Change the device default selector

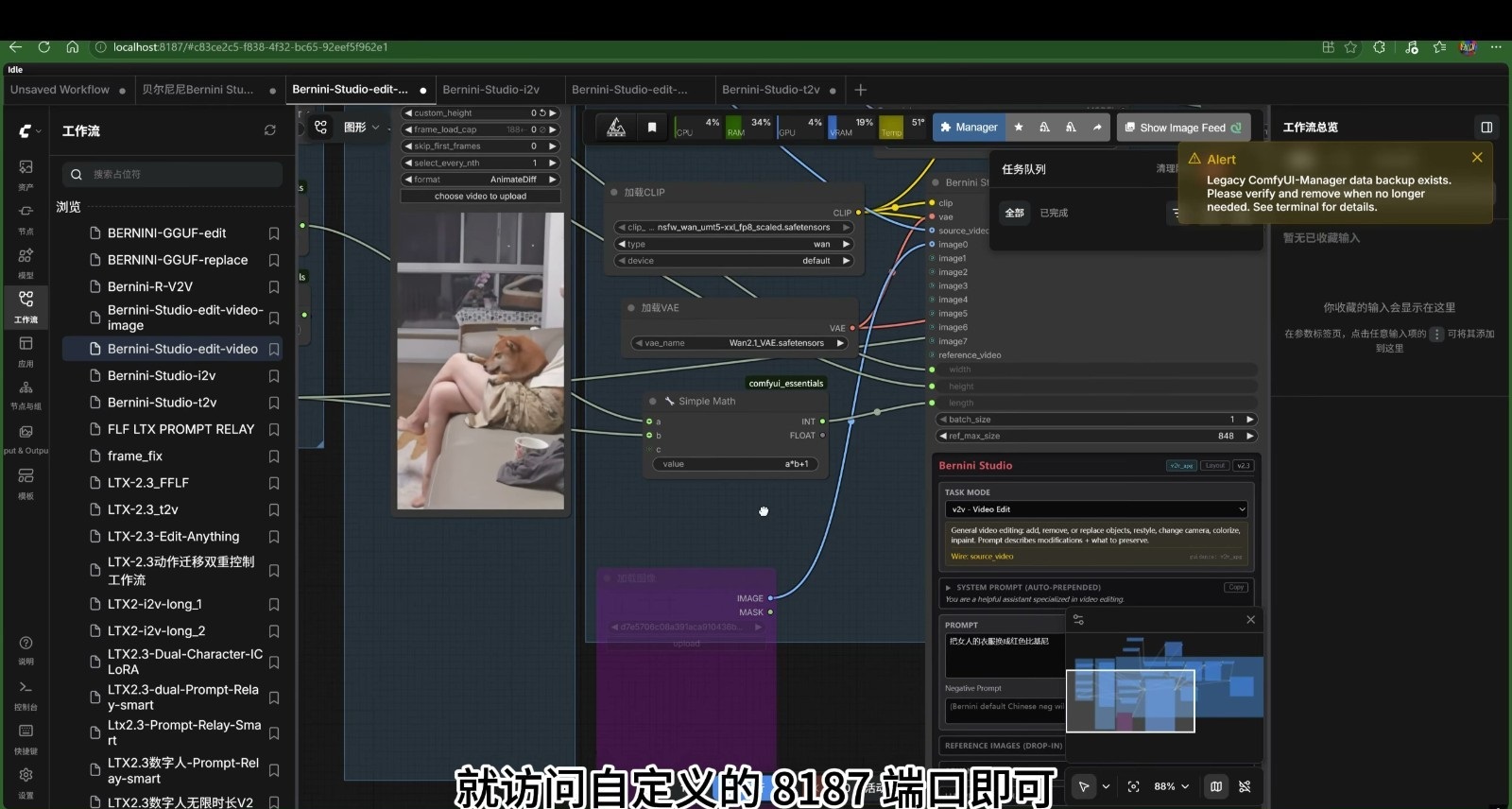click(x=733, y=261)
